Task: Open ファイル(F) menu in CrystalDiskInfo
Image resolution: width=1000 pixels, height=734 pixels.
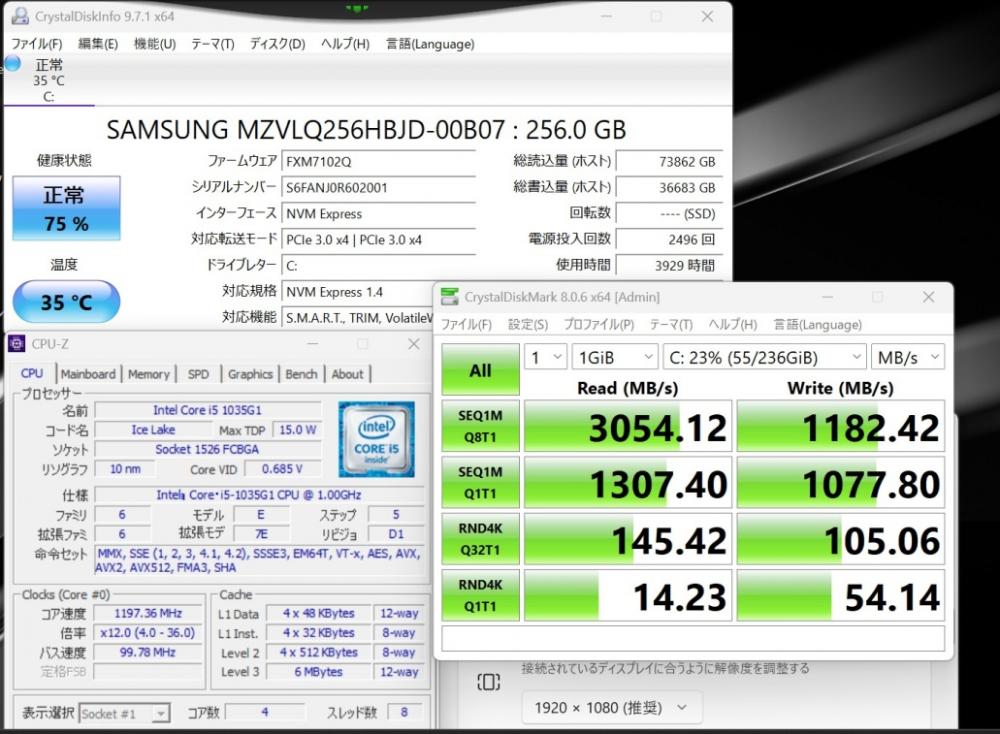Action: (x=37, y=44)
